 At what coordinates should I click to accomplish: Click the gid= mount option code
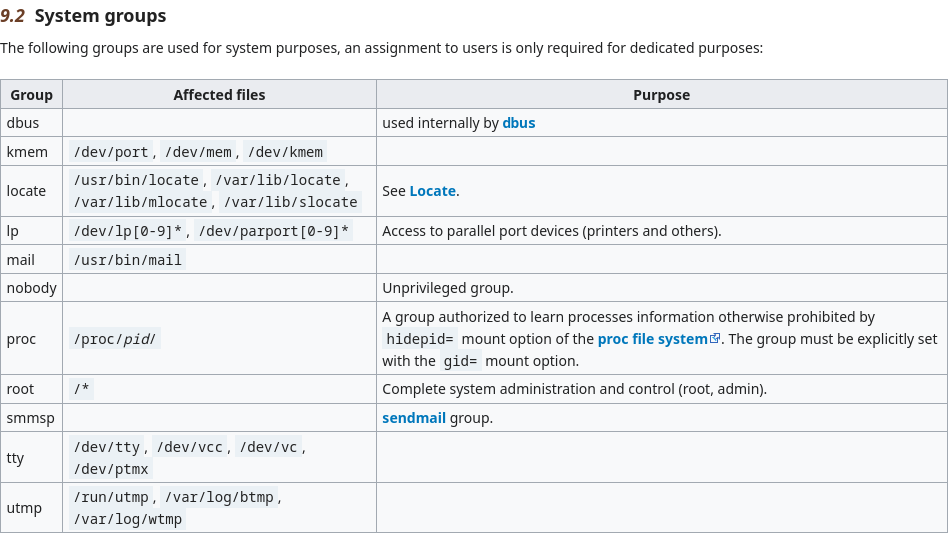coord(460,361)
